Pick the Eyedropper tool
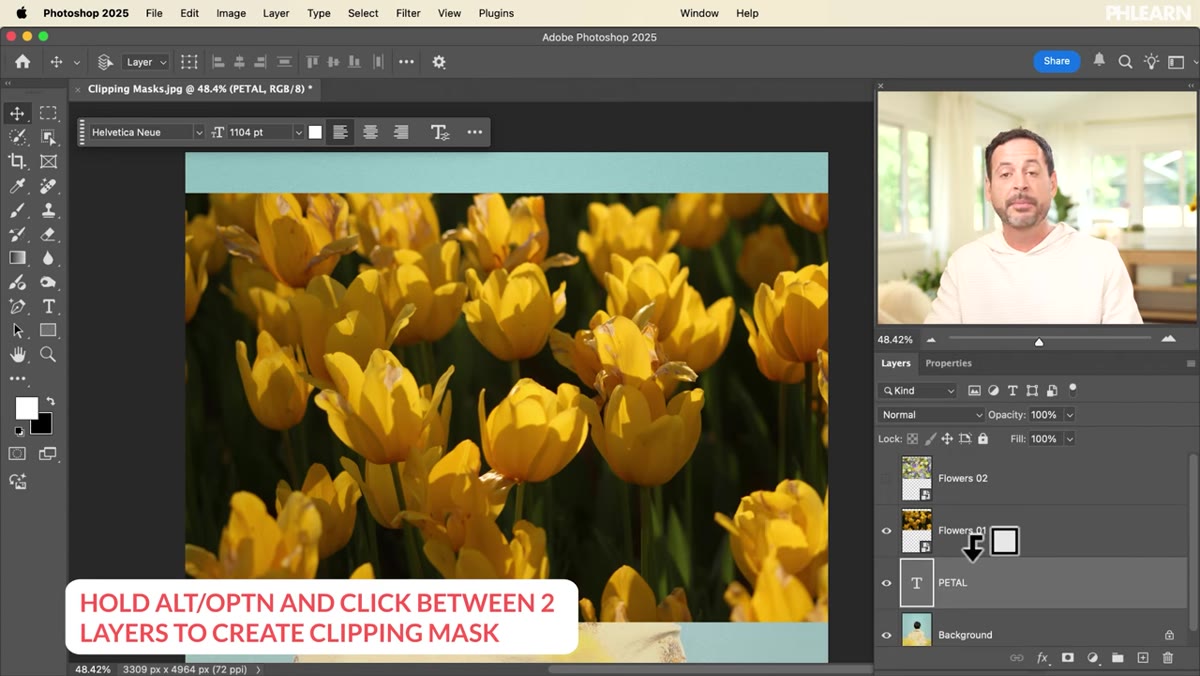 pyautogui.click(x=17, y=186)
